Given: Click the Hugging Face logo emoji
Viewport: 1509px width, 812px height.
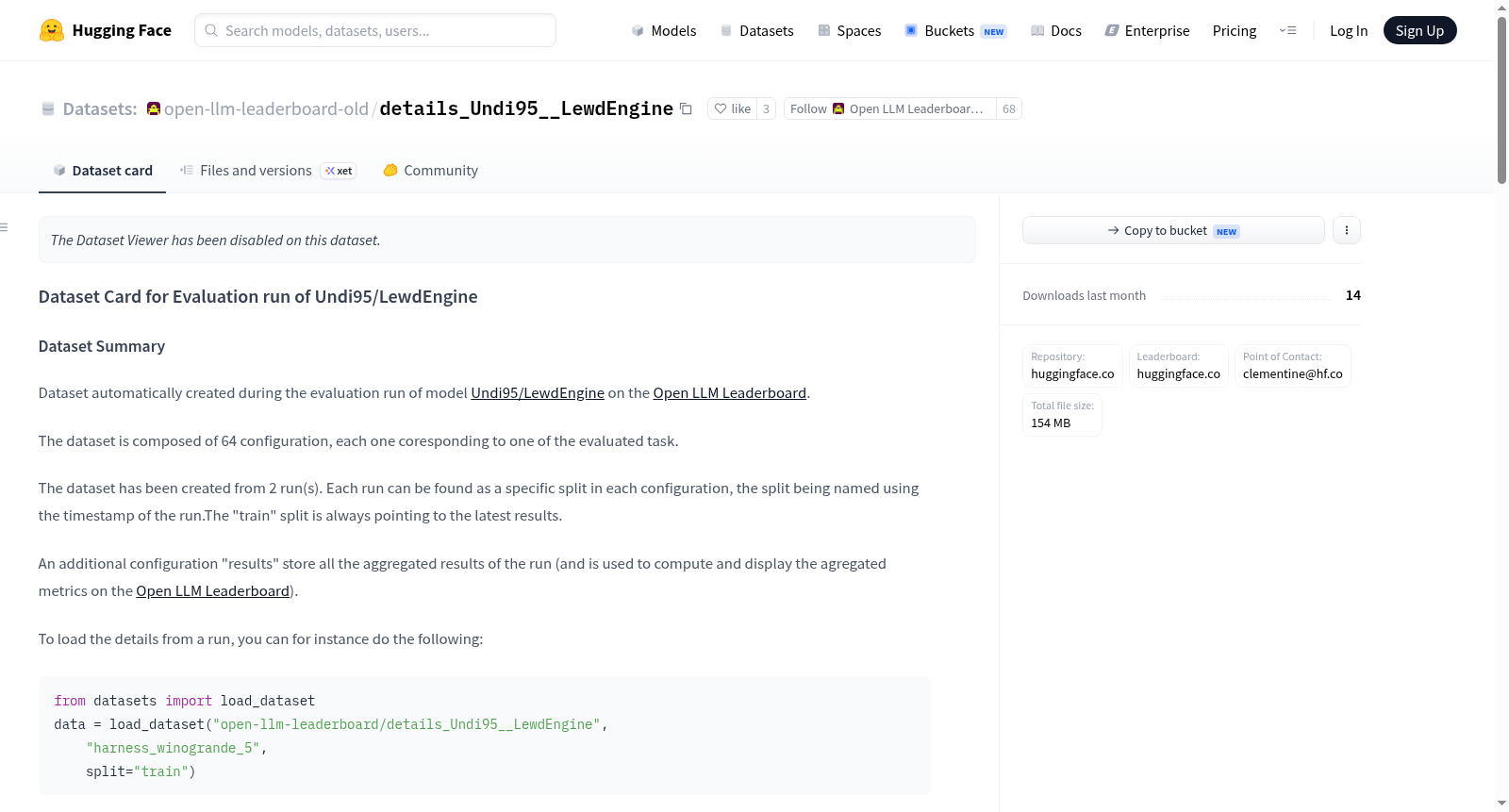Looking at the screenshot, I should [52, 30].
